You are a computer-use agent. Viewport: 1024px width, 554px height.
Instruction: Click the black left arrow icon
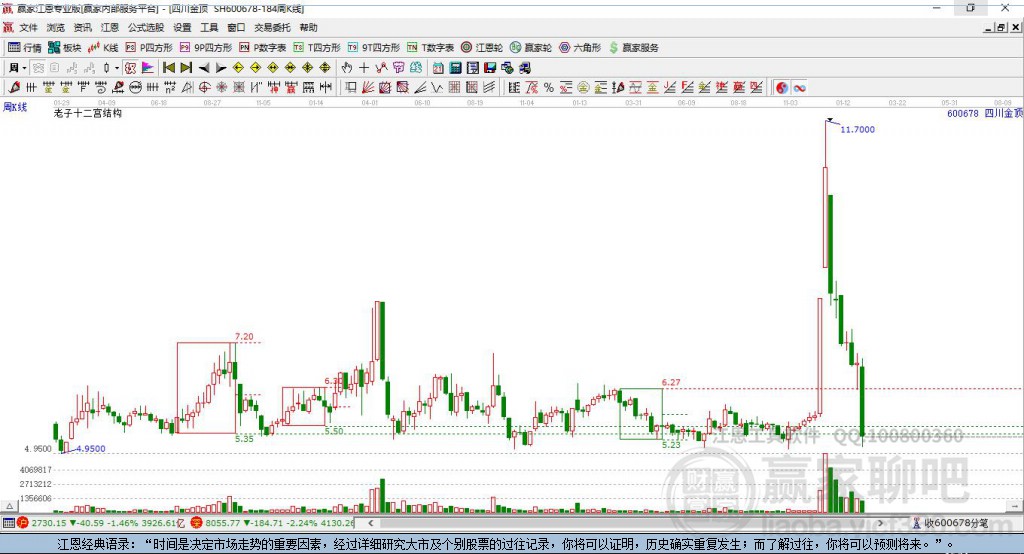(204, 68)
